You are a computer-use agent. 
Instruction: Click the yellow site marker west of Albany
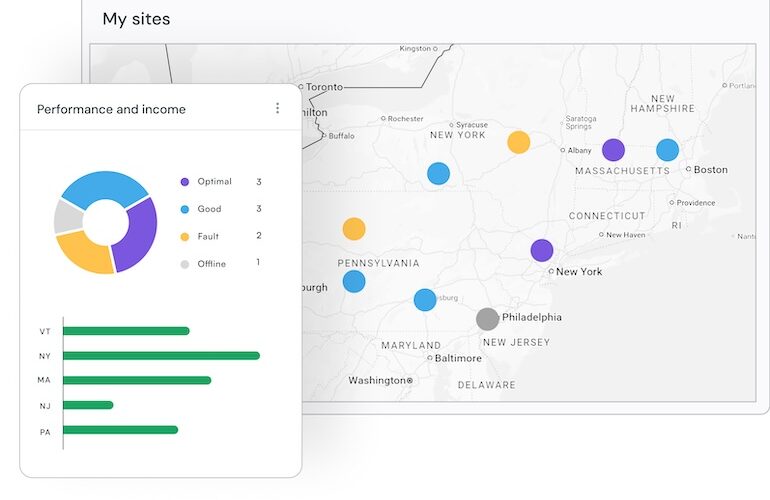click(x=519, y=142)
